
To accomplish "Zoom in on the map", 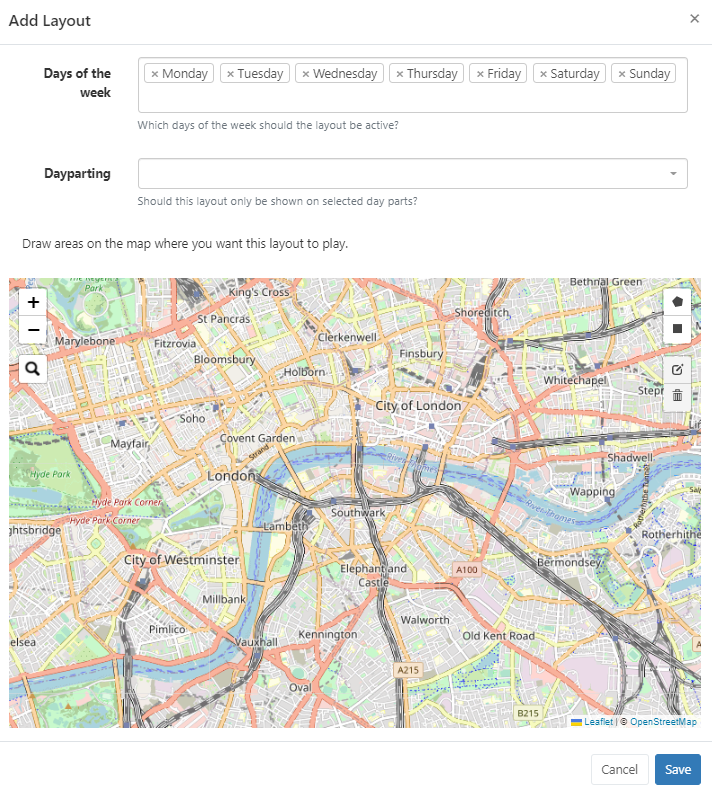I will point(34,302).
